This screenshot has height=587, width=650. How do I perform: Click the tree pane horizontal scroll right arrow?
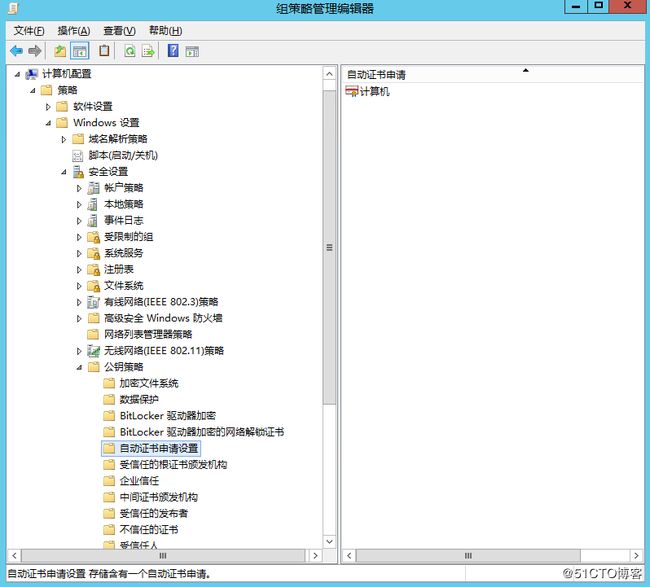click(x=315, y=556)
